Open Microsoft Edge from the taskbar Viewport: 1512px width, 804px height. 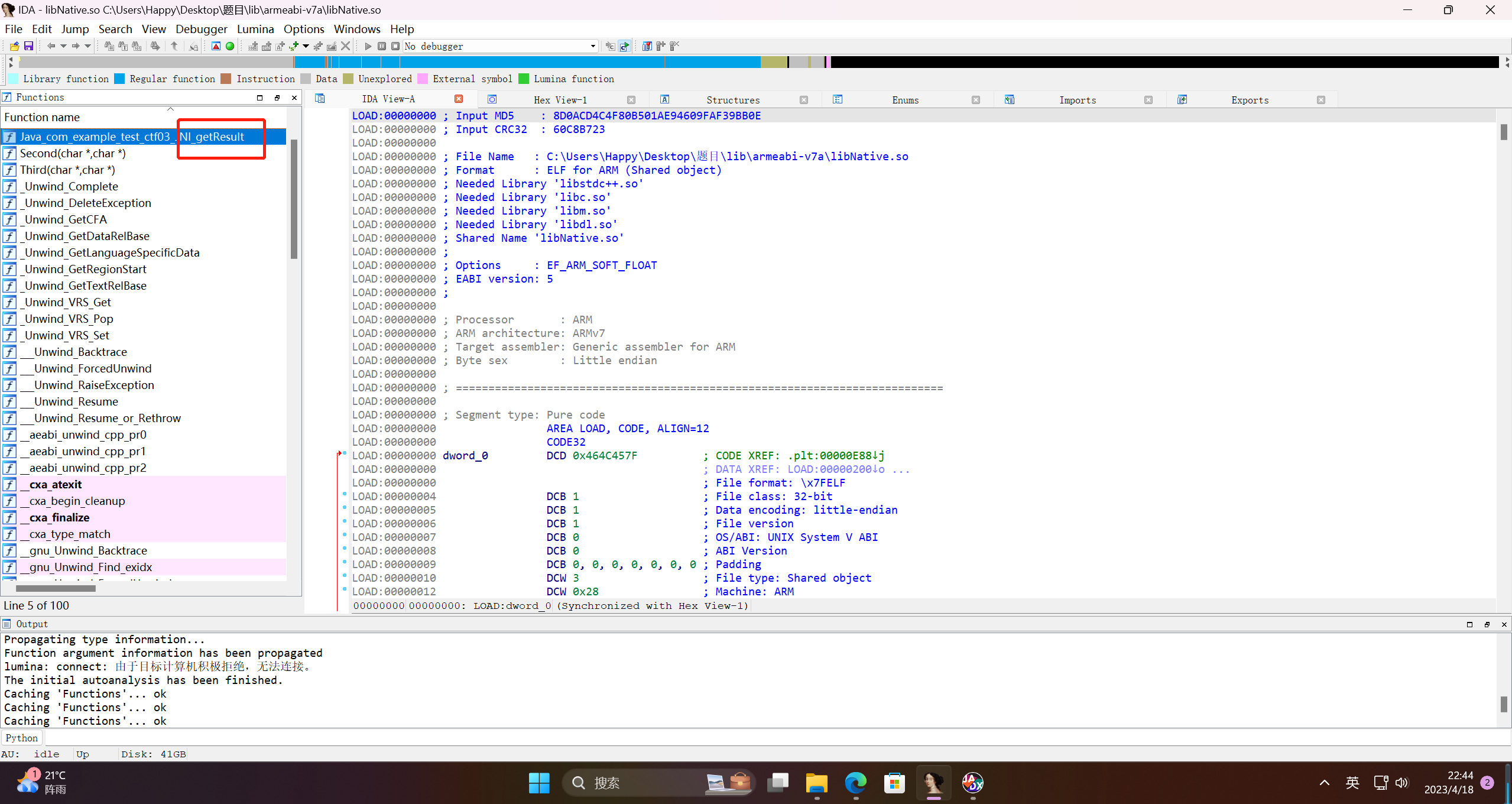855,783
